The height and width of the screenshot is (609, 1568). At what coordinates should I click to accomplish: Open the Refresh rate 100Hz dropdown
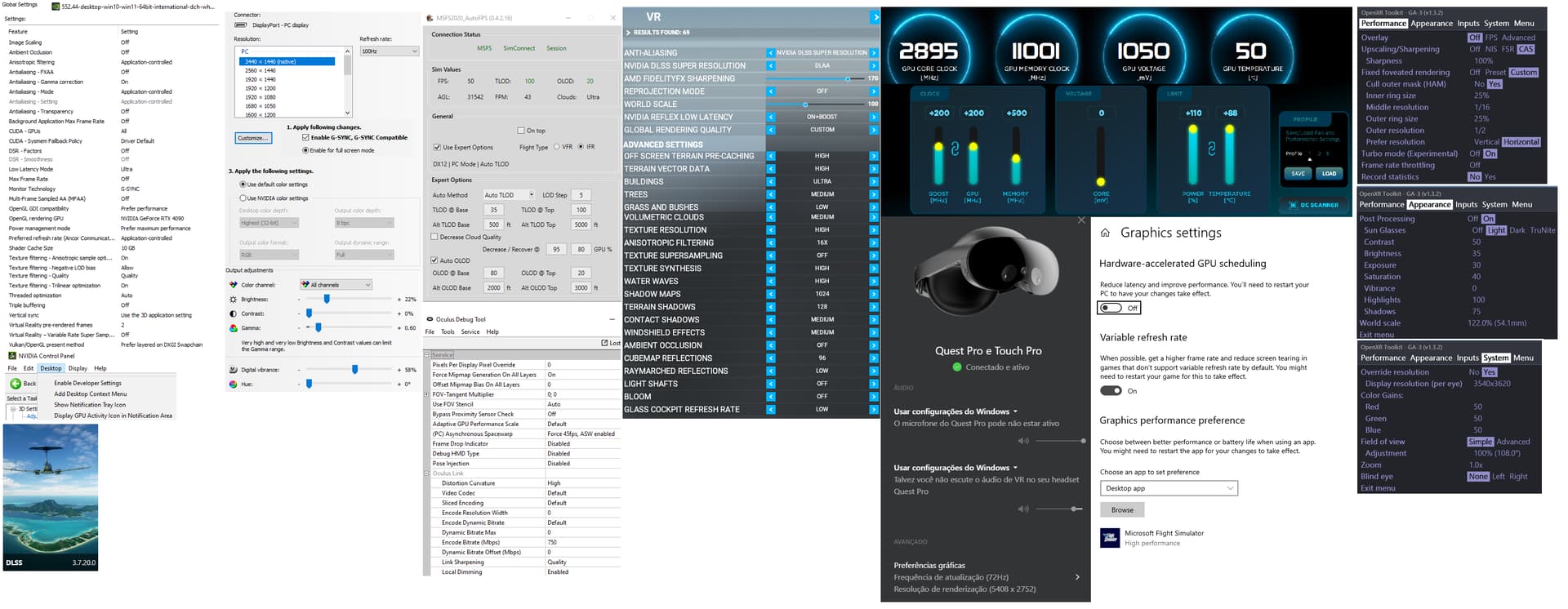390,51
